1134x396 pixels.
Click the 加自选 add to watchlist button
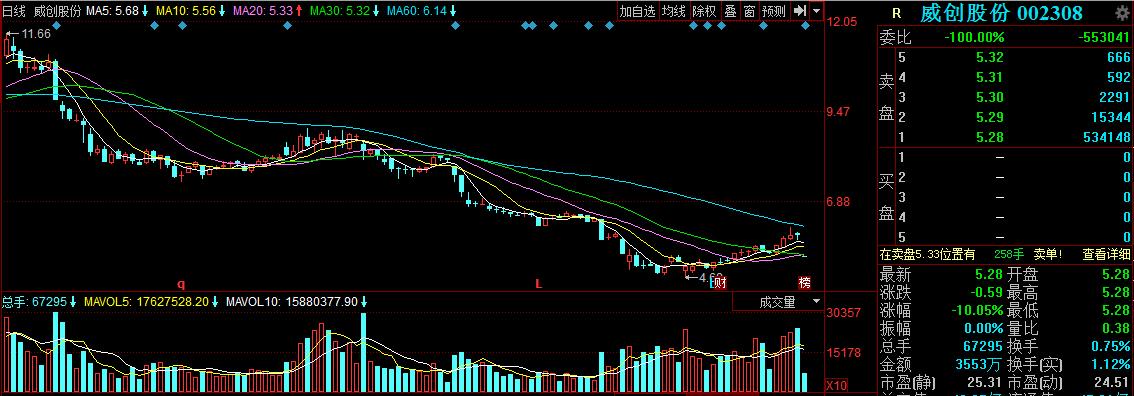(637, 11)
